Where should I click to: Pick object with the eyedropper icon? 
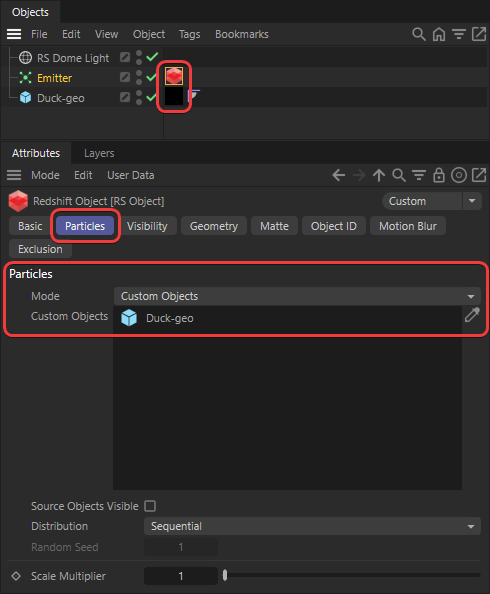pos(472,315)
